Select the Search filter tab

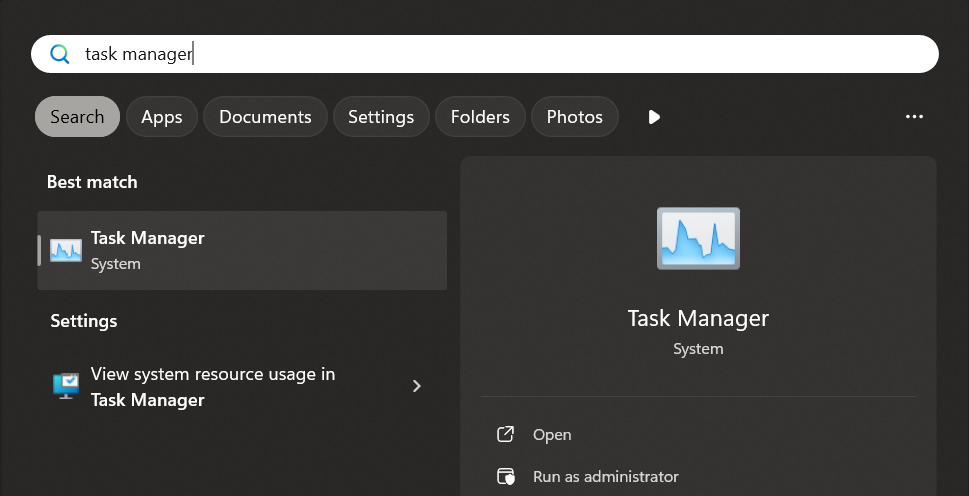77,117
